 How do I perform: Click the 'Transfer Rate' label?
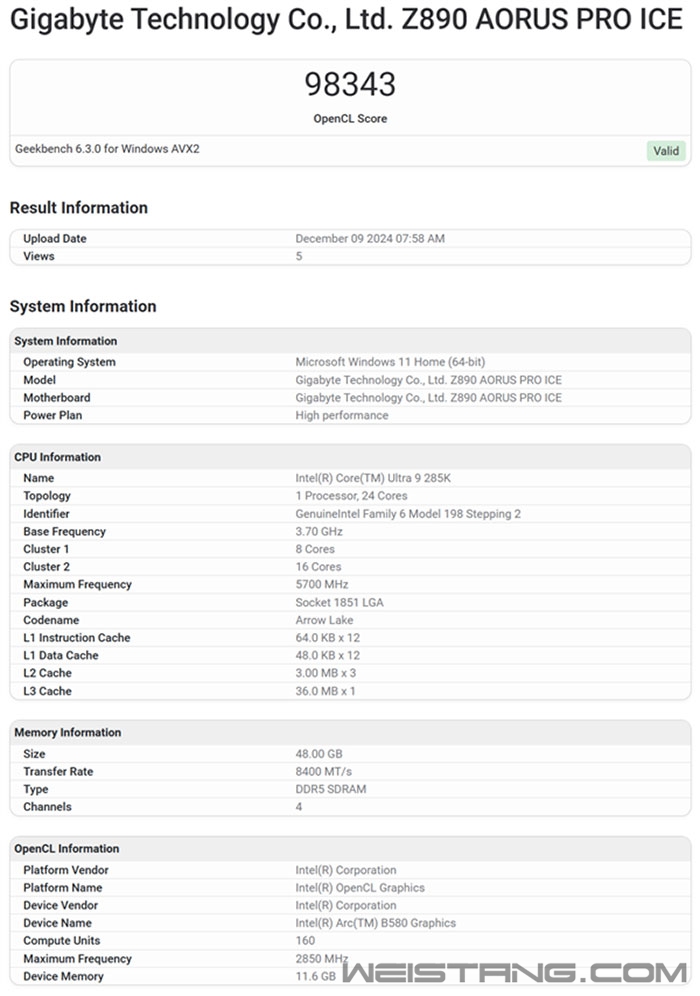click(x=58, y=772)
